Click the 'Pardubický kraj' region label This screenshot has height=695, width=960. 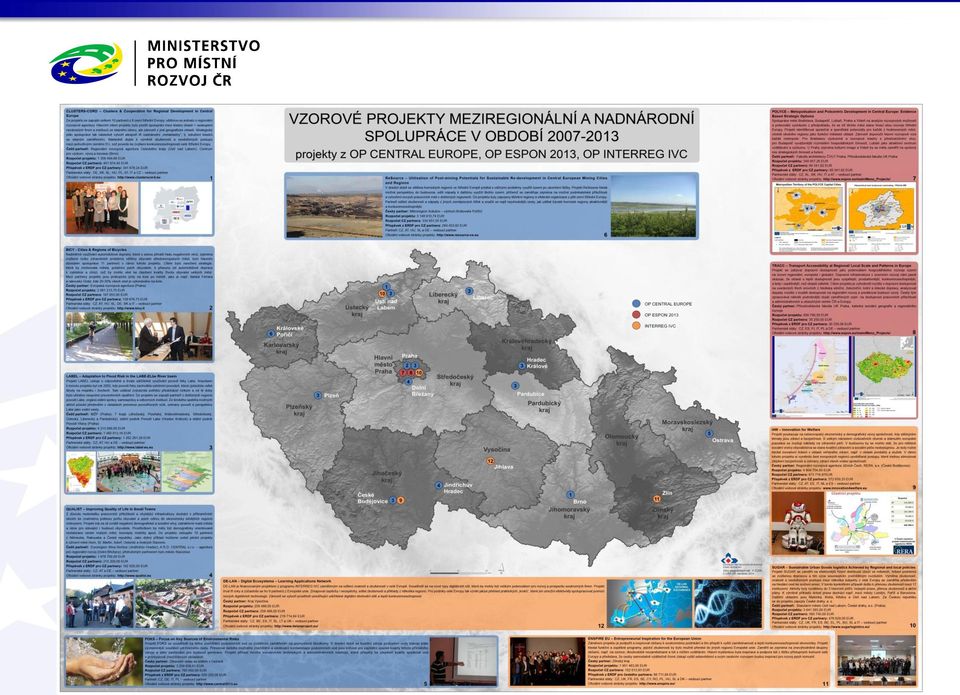point(544,407)
